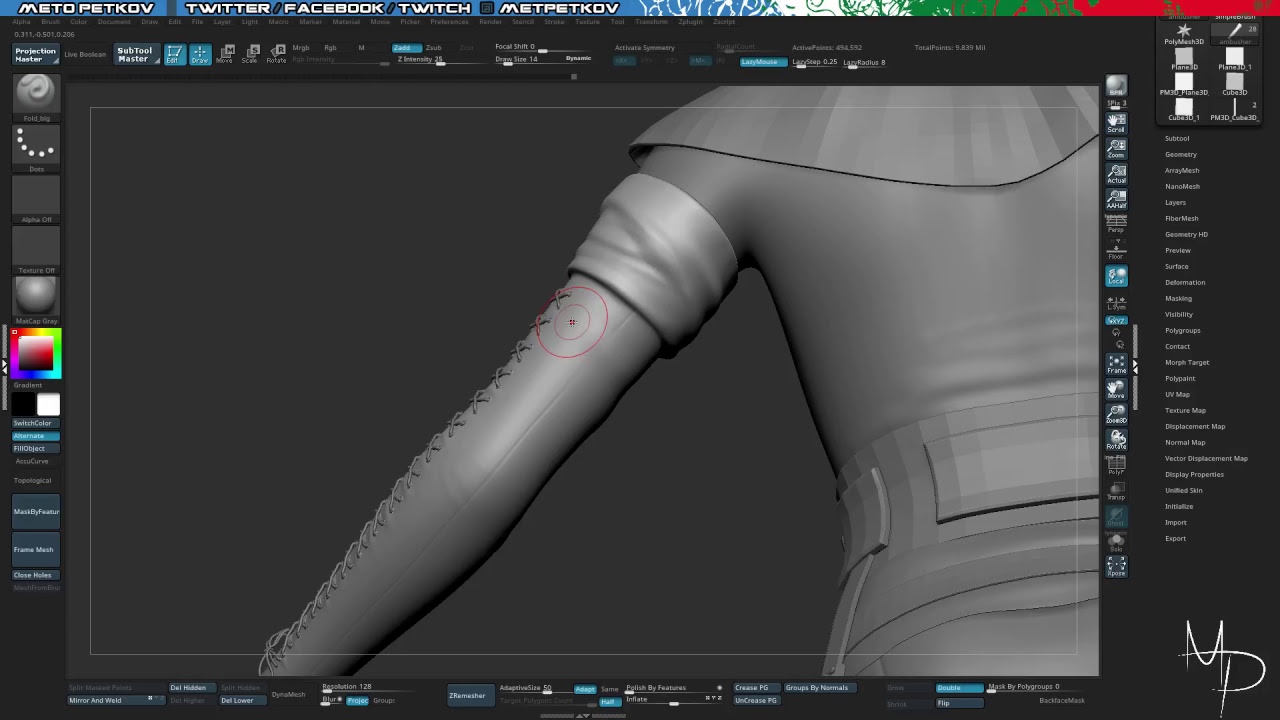This screenshot has width=1280, height=720.
Task: Select the PM3D_Plane3D tool thumbnail
Action: pyautogui.click(x=1184, y=84)
